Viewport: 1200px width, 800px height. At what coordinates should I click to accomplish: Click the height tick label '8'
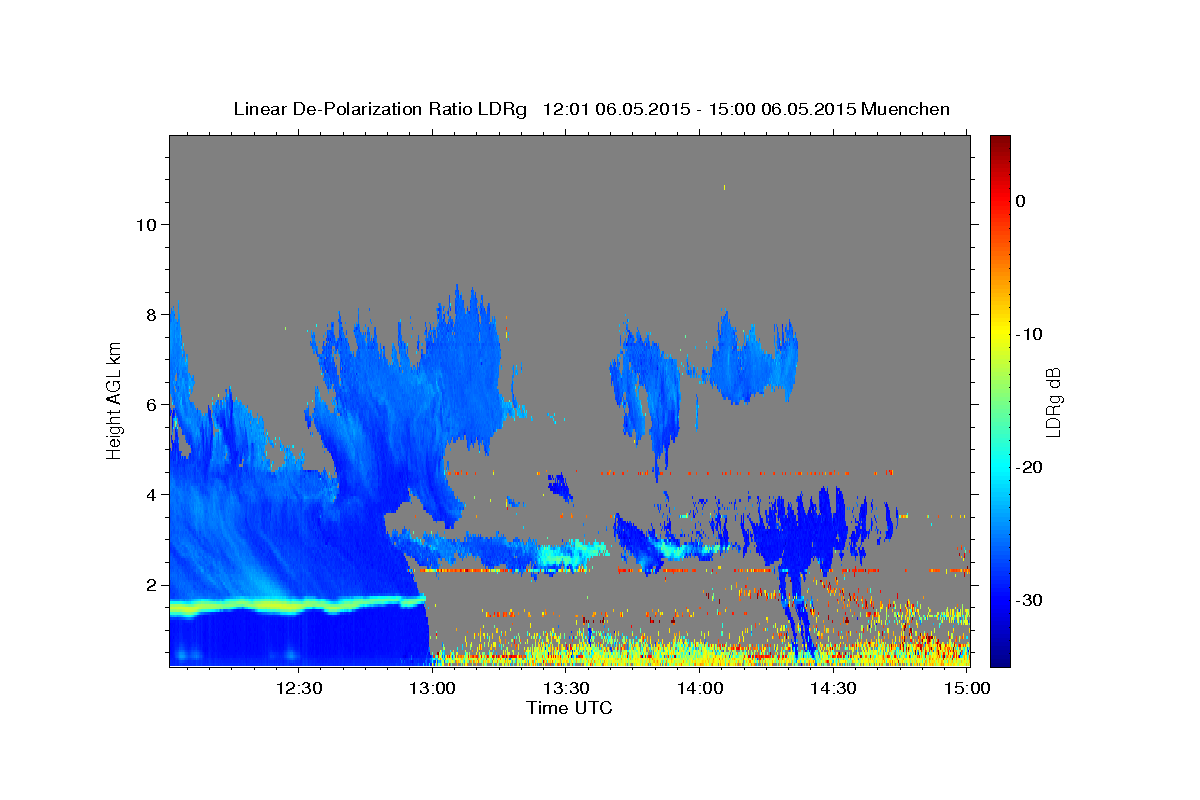(x=154, y=315)
